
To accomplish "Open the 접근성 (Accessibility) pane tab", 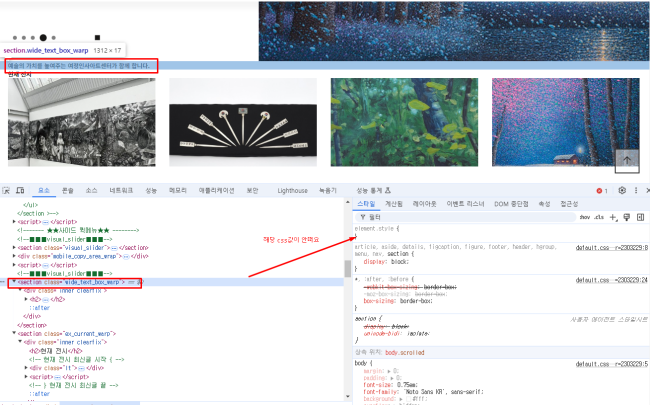I will click(x=569, y=204).
